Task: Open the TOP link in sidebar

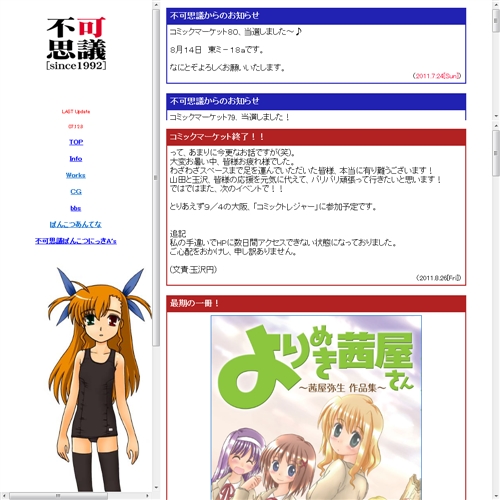Action: tap(76, 142)
